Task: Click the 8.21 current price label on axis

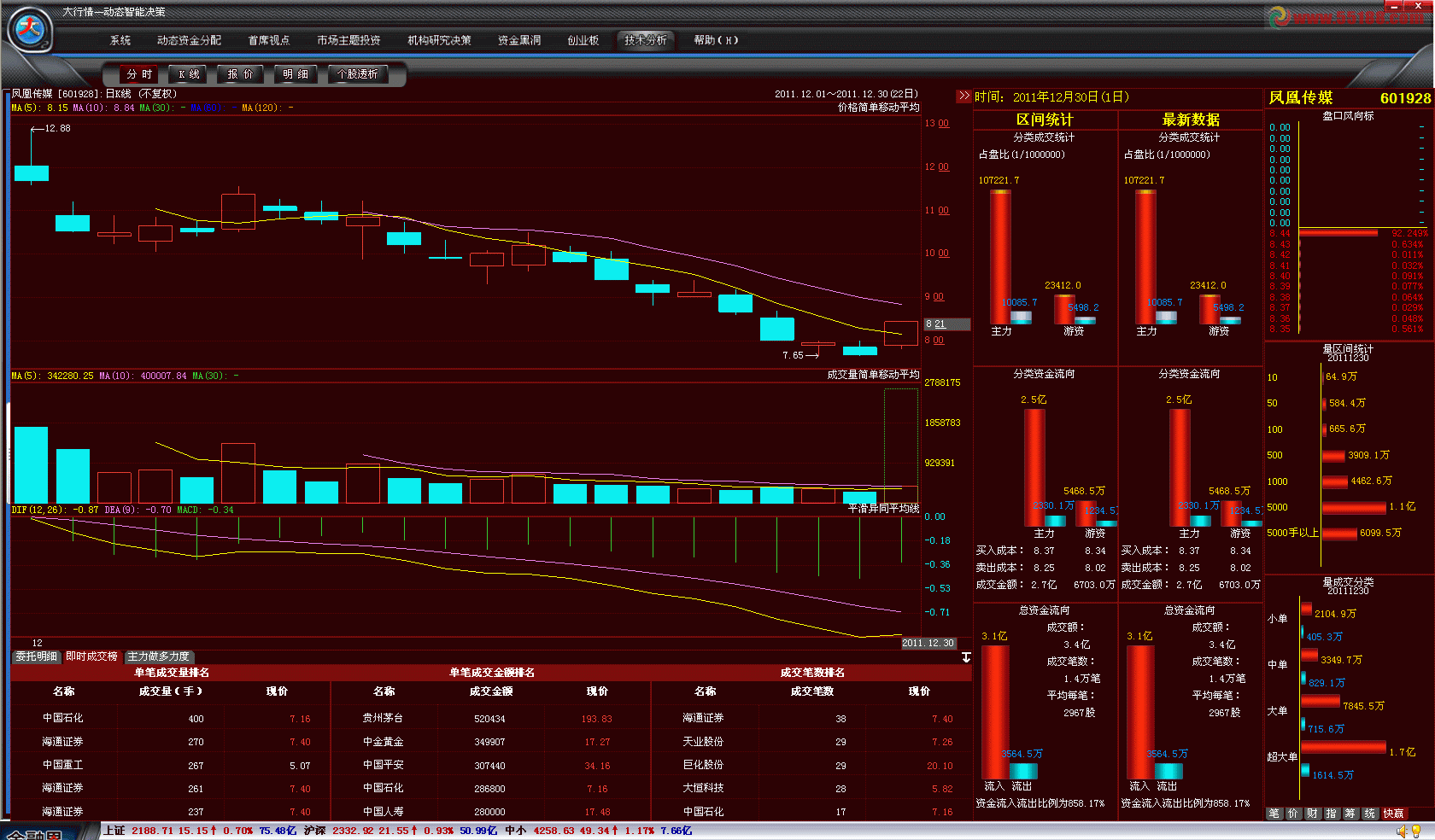Action: pyautogui.click(x=946, y=324)
